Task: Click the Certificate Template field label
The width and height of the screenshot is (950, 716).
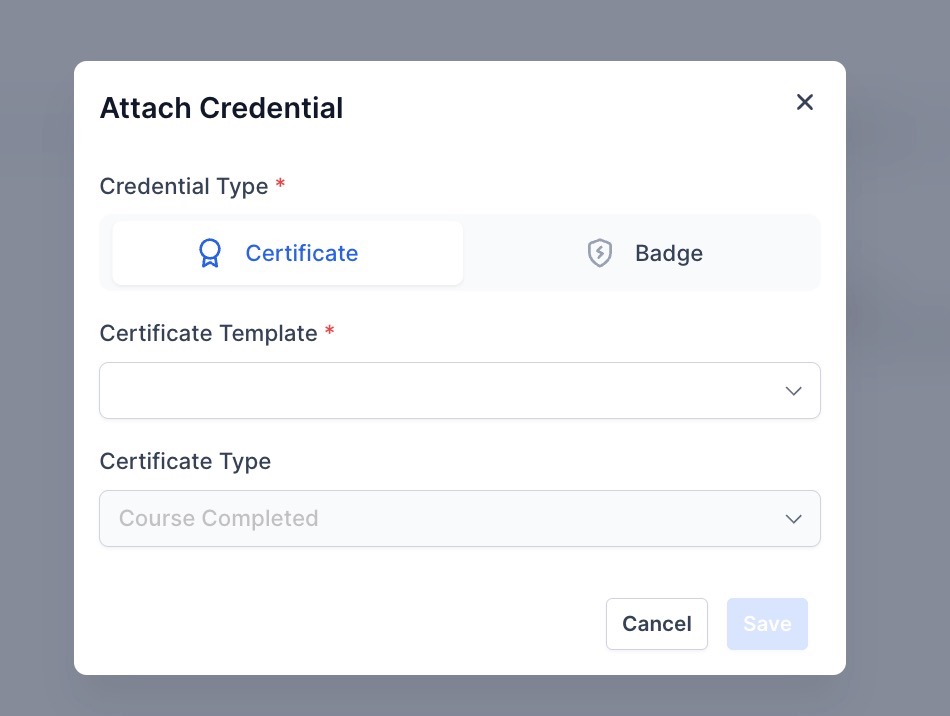Action: click(208, 333)
